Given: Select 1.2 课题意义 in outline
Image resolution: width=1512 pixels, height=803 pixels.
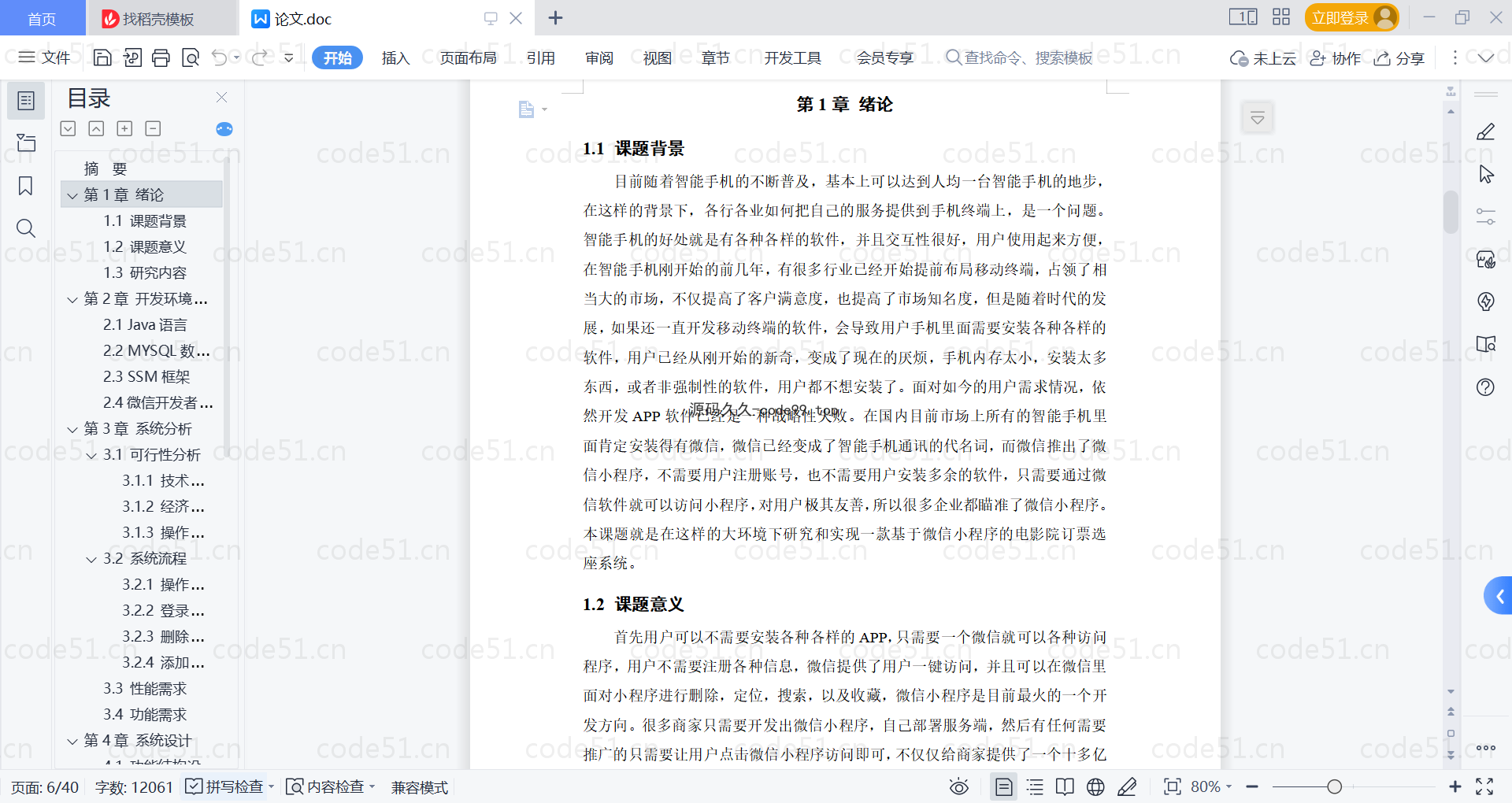Looking at the screenshot, I should 145,247.
